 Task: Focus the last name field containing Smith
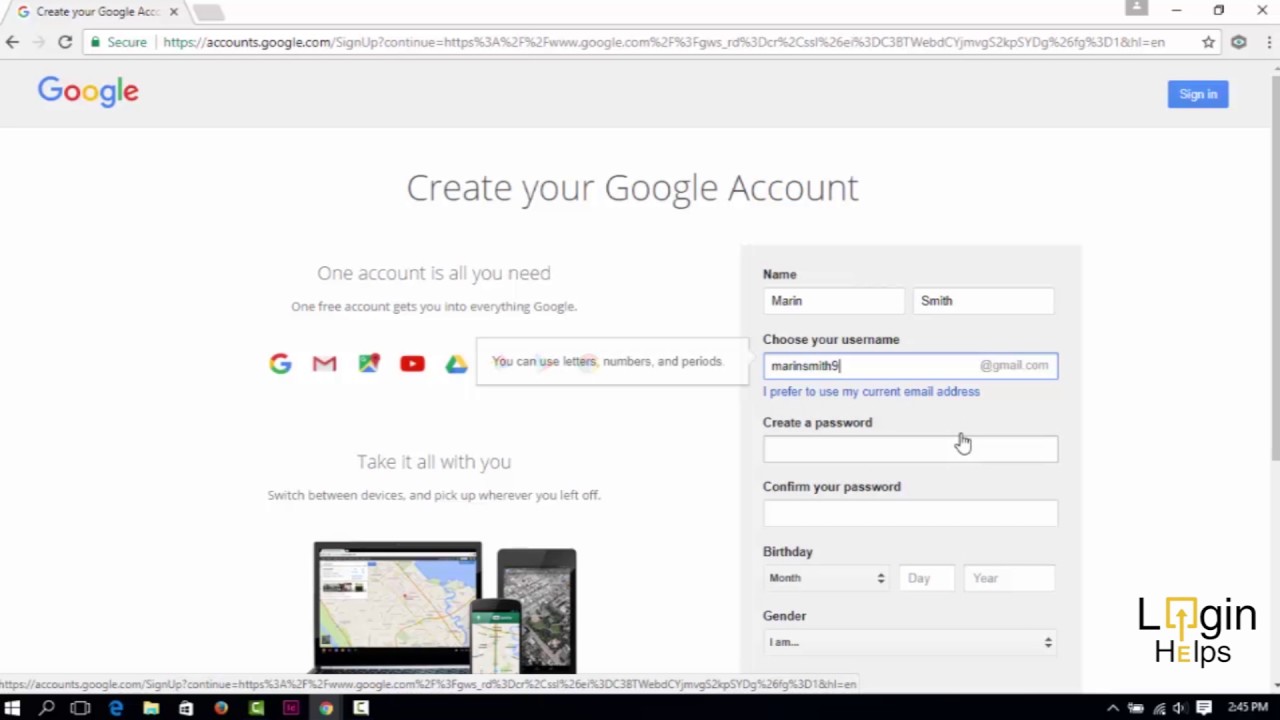pyautogui.click(x=983, y=301)
